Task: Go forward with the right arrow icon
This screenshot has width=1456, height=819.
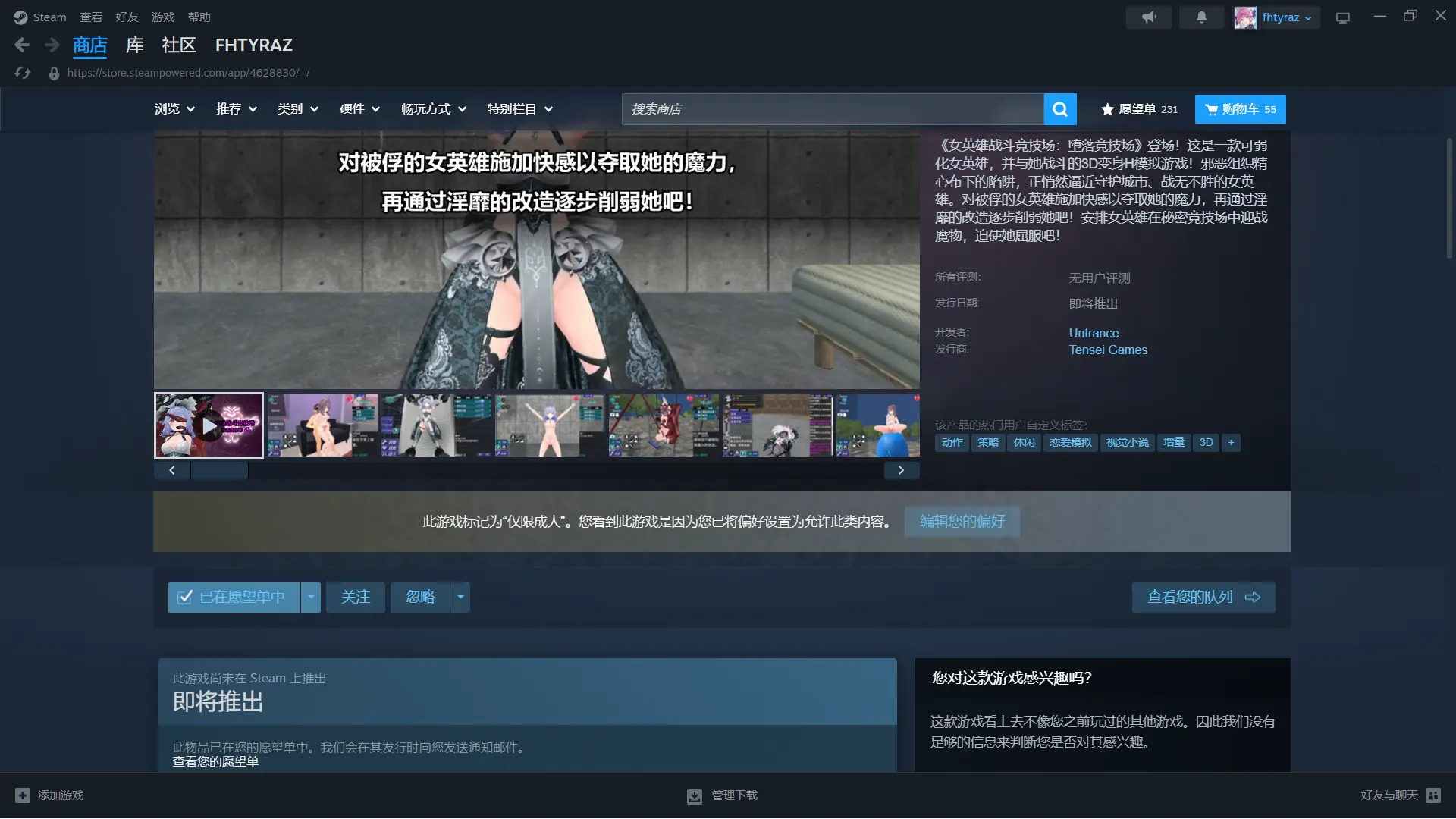Action: [52, 45]
